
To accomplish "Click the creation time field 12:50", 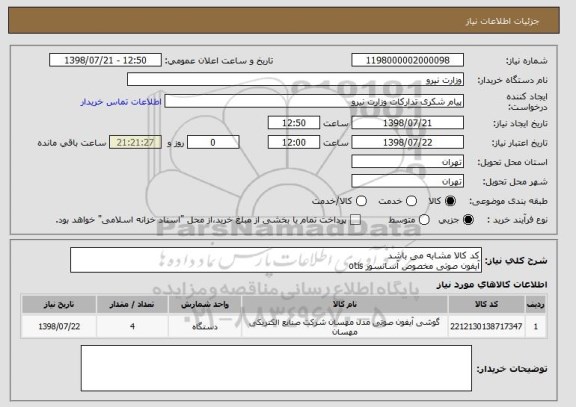I will pos(294,123).
